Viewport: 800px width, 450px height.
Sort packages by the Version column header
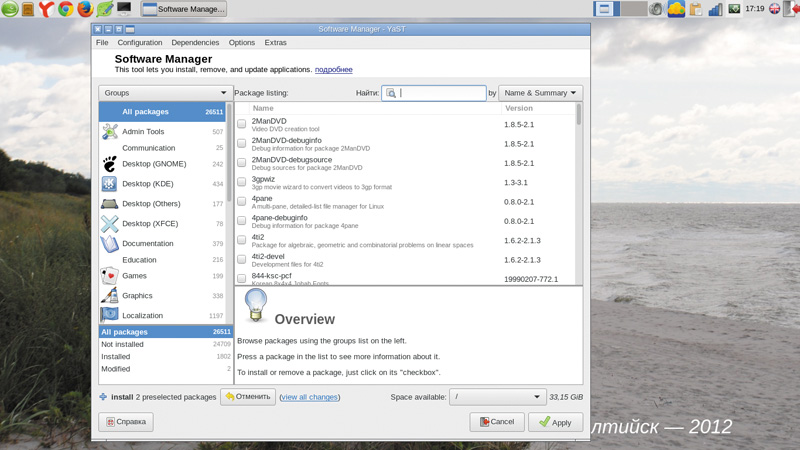[538, 108]
